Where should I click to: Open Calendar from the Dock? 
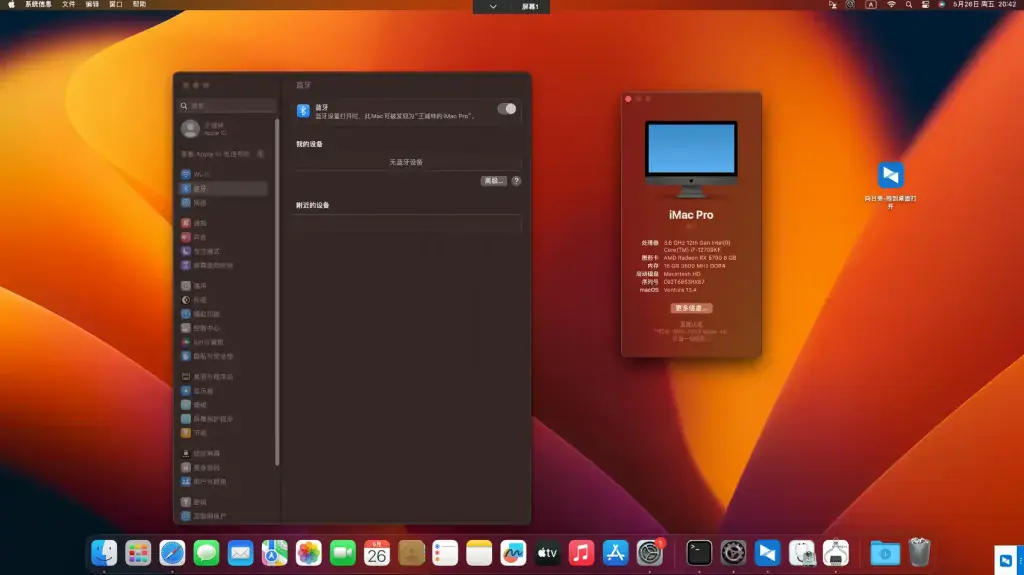pos(377,553)
